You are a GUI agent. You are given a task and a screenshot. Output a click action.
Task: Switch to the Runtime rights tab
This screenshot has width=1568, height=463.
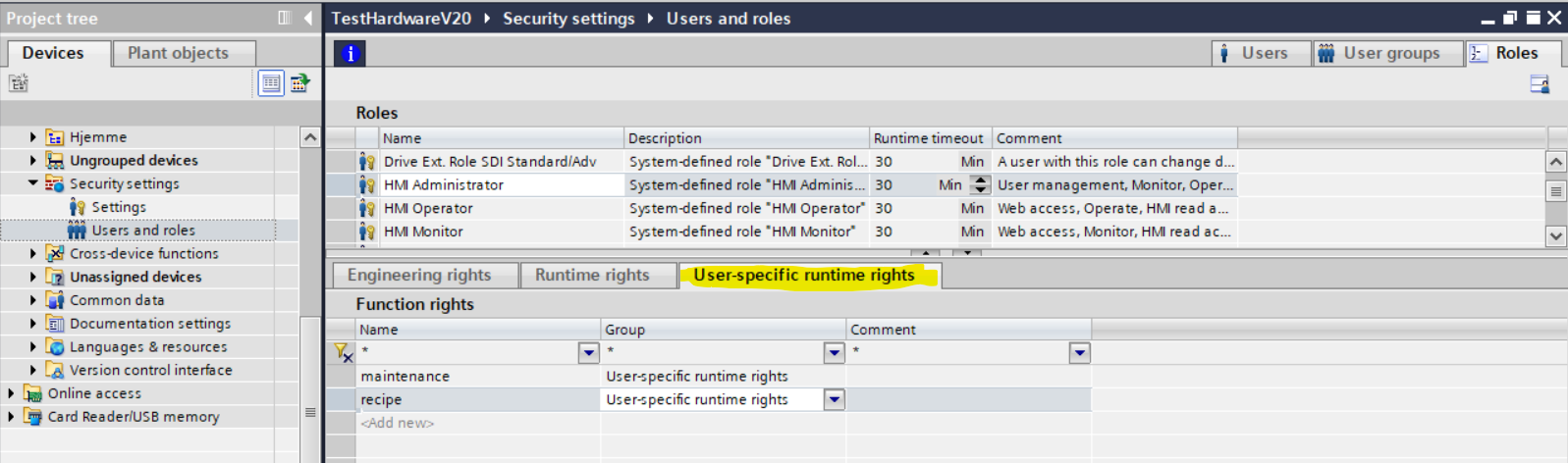tap(592, 276)
